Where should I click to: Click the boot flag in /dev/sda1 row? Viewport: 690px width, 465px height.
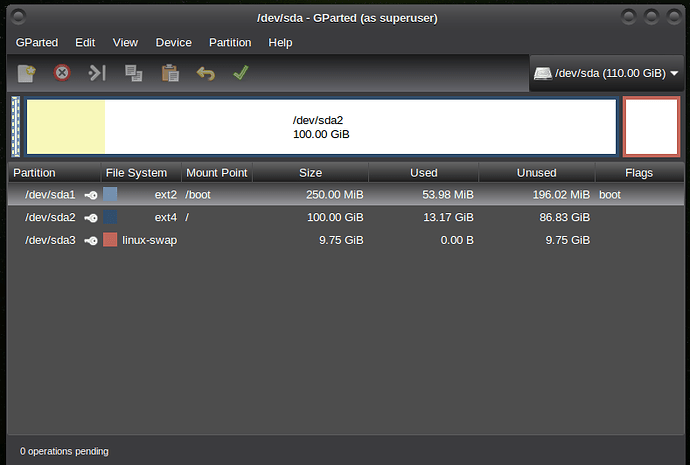pos(609,195)
